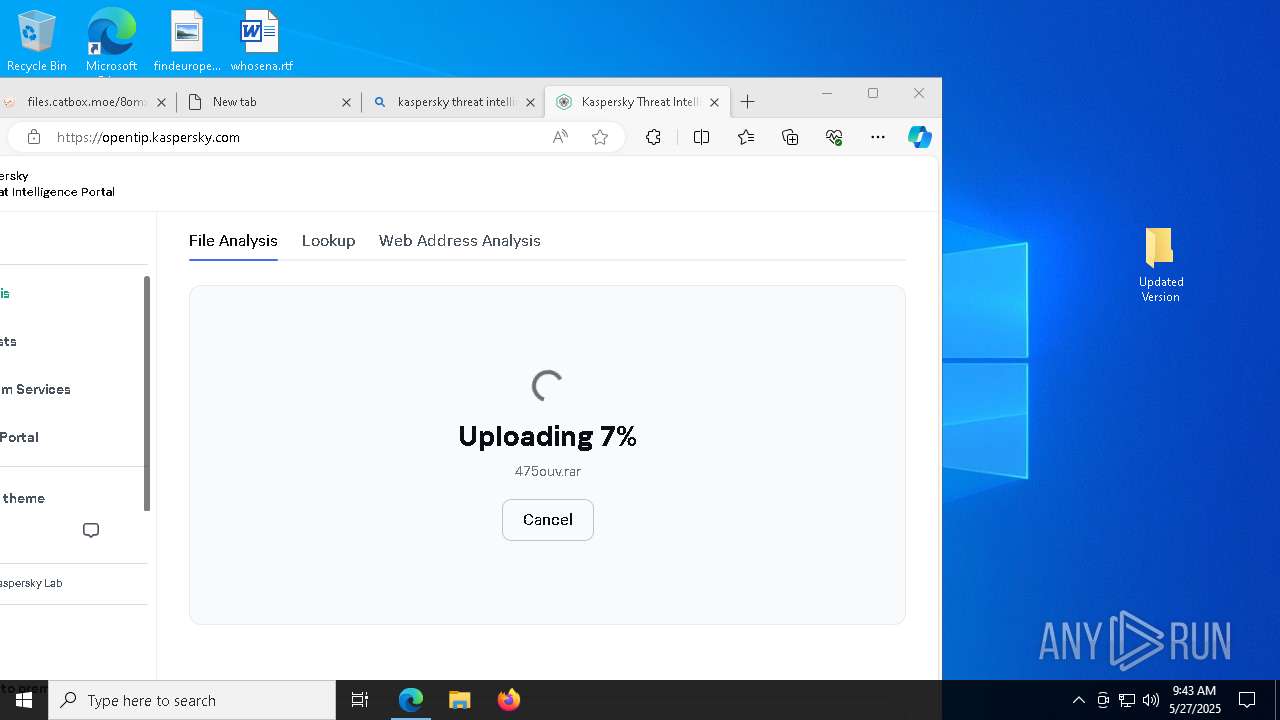This screenshot has width=1280, height=720.
Task: Cancel the file upload
Action: click(x=548, y=520)
